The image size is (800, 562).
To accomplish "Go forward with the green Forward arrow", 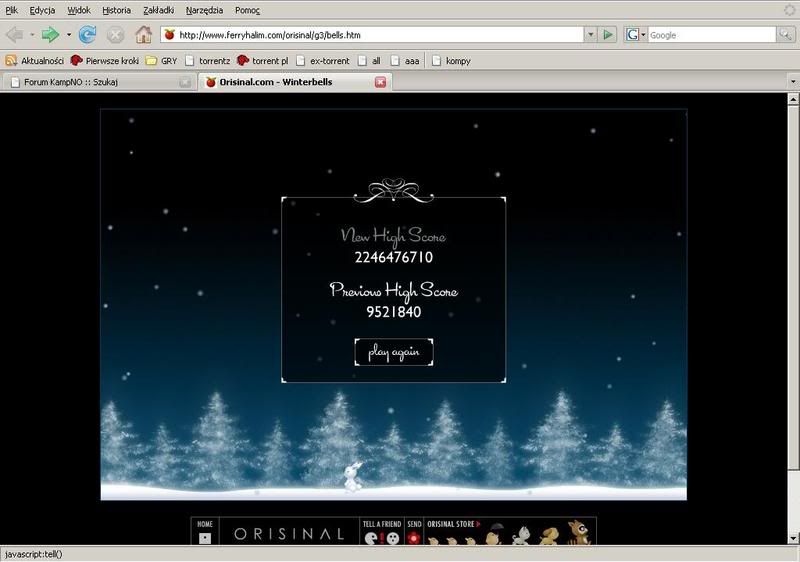I will click(x=50, y=35).
